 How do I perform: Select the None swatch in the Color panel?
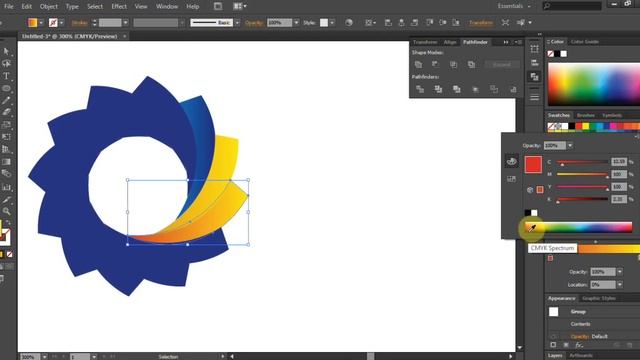tap(550, 54)
